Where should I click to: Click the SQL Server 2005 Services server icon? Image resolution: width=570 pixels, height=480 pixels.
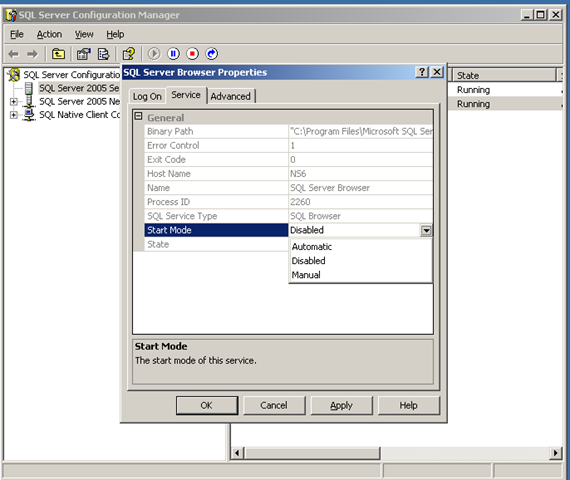tap(29, 88)
